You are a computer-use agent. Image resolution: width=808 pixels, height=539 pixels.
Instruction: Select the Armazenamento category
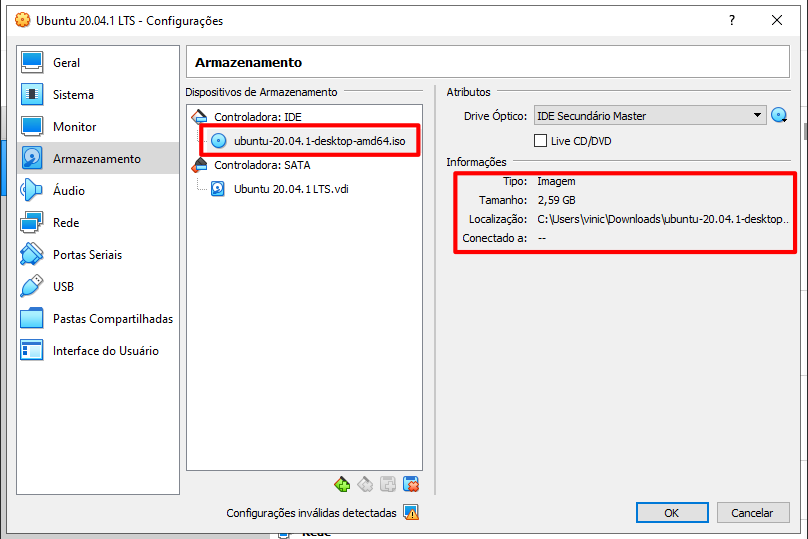click(x=98, y=159)
